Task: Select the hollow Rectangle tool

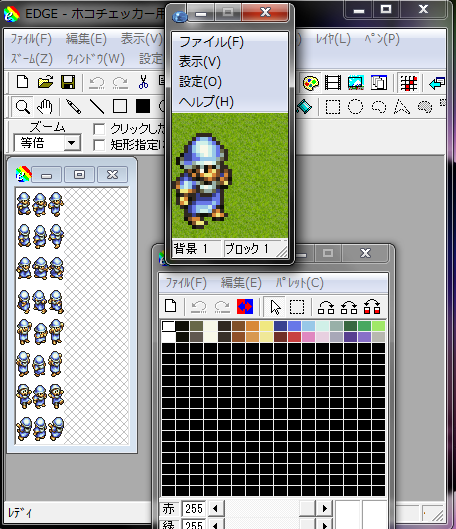Action: point(120,106)
